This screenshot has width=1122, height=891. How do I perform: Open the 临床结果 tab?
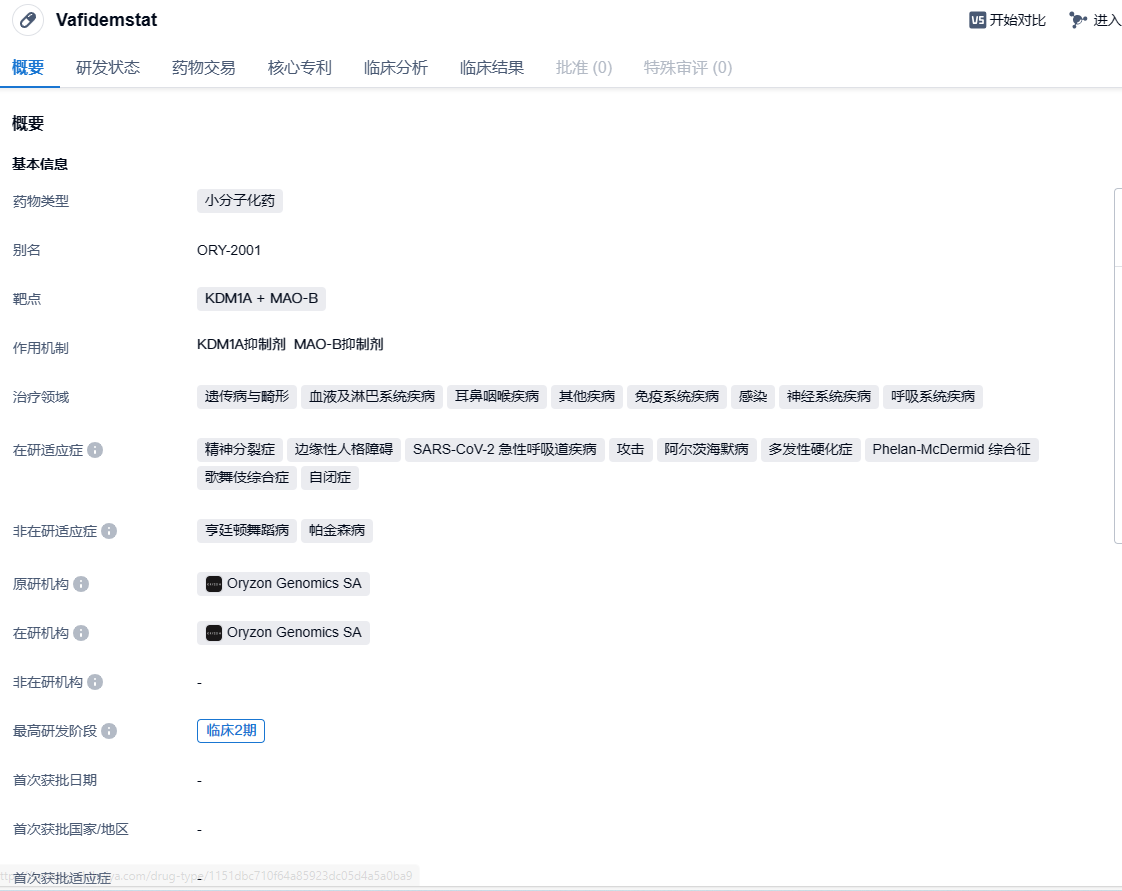pos(492,68)
